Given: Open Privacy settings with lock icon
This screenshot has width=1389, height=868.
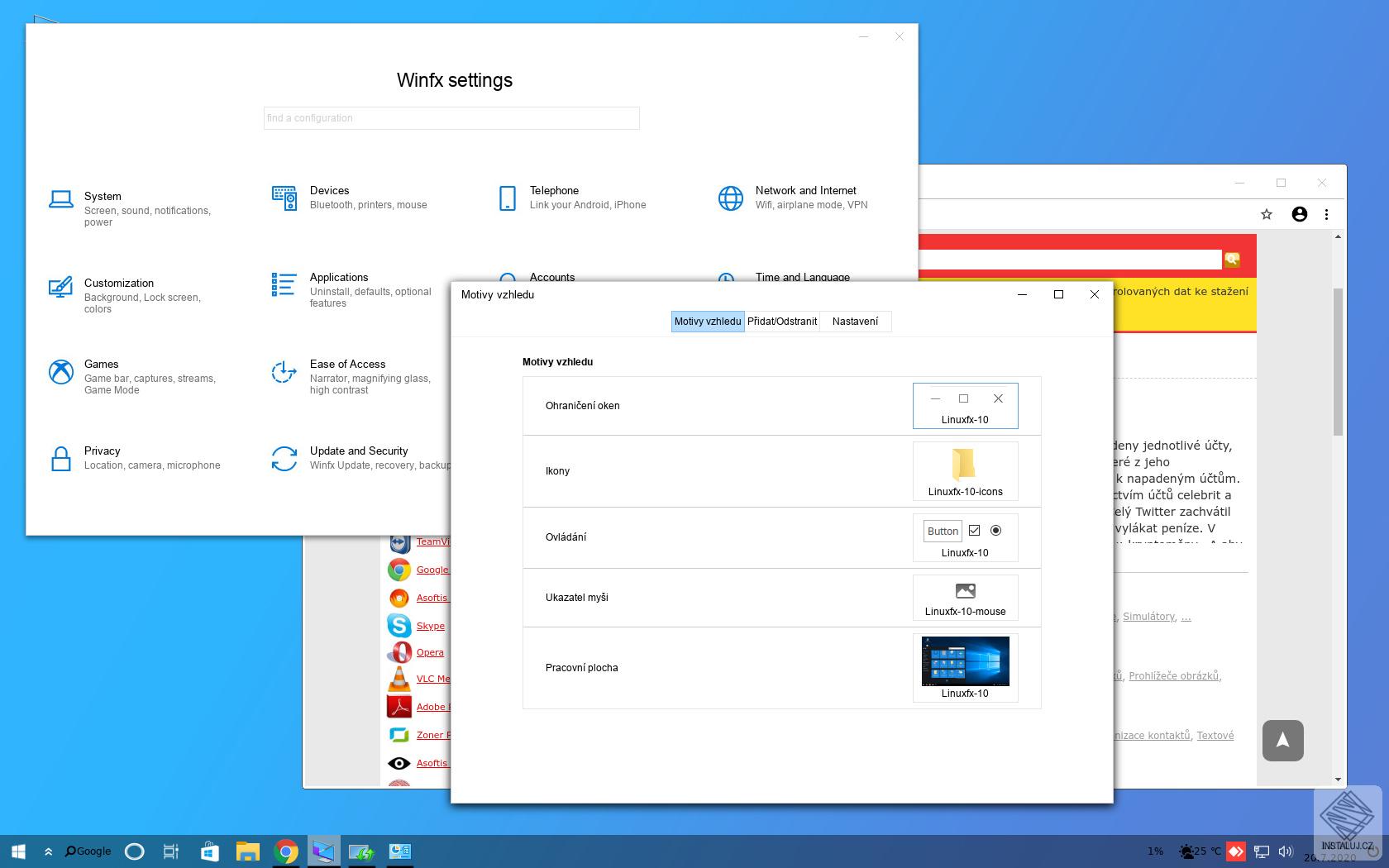Looking at the screenshot, I should click(x=60, y=459).
